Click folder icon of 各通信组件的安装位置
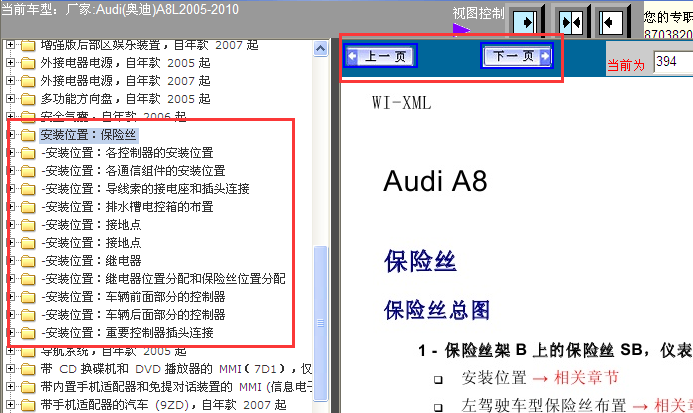Screen dimensions: 693x413 [28, 171]
